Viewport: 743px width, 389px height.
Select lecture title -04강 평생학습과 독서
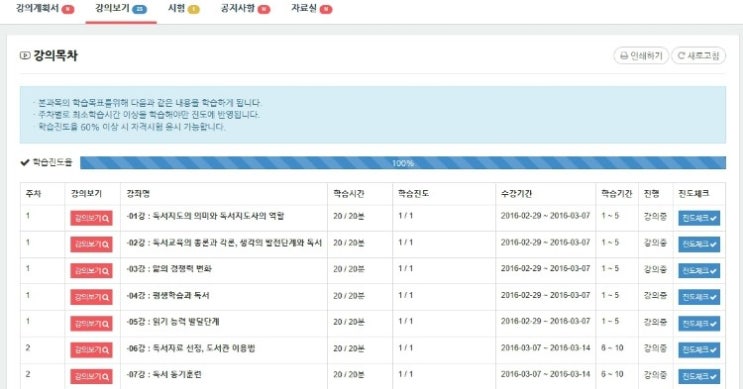coord(168,295)
